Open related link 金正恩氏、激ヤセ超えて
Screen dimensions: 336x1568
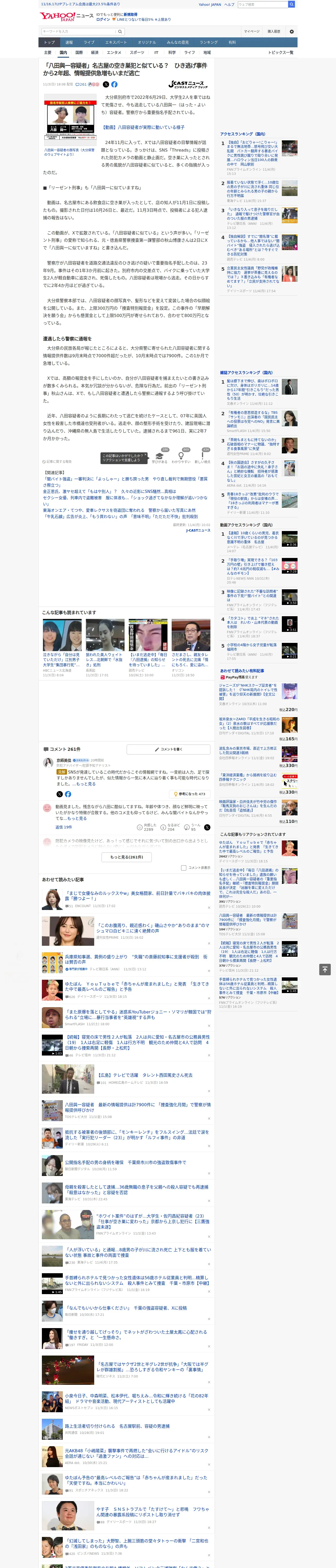(110, 491)
